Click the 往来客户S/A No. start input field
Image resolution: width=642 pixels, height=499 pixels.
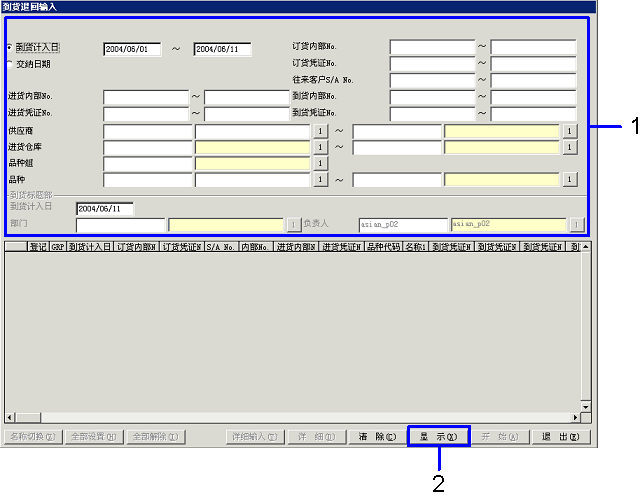(x=432, y=80)
